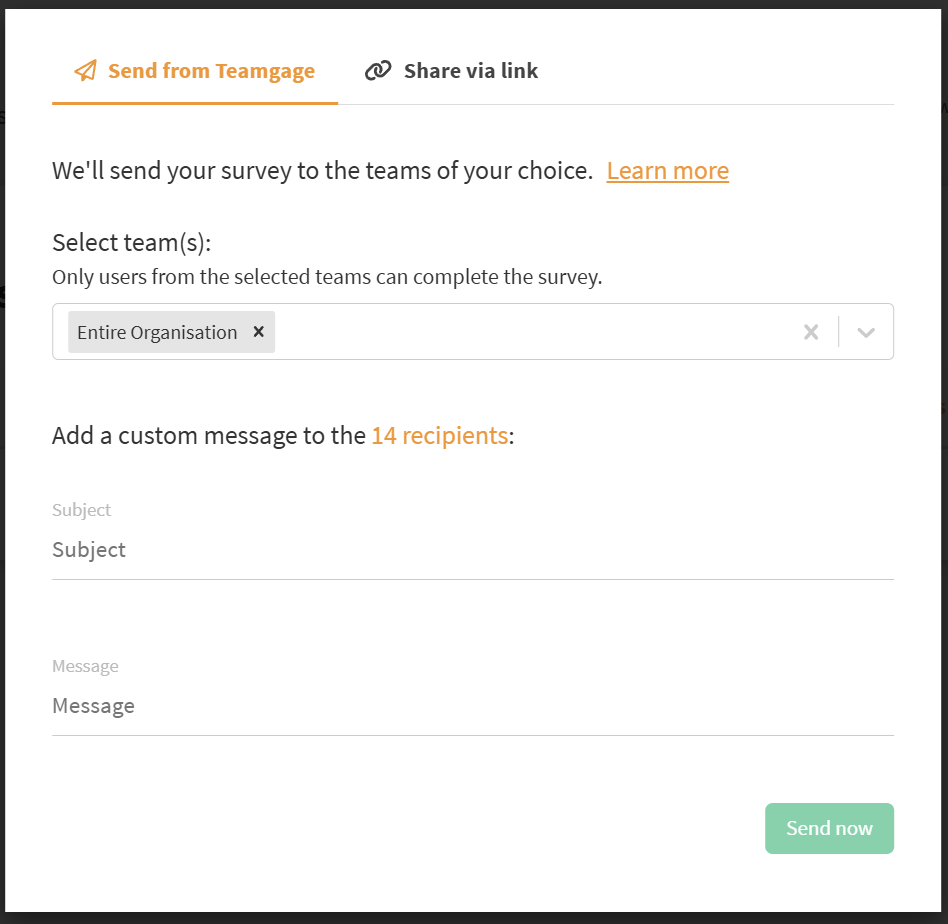
Task: Click the 'Add a custom message' heading
Action: [x=210, y=436]
